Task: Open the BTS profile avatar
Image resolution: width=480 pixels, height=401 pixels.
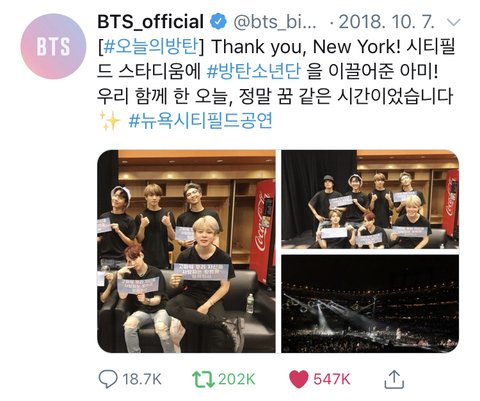Action: point(53,46)
